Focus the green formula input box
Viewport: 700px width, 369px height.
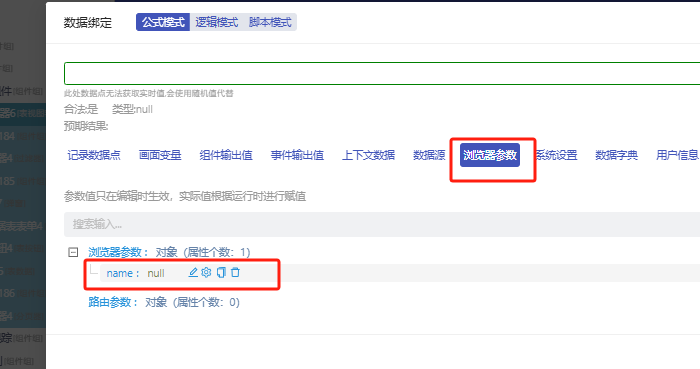382,74
